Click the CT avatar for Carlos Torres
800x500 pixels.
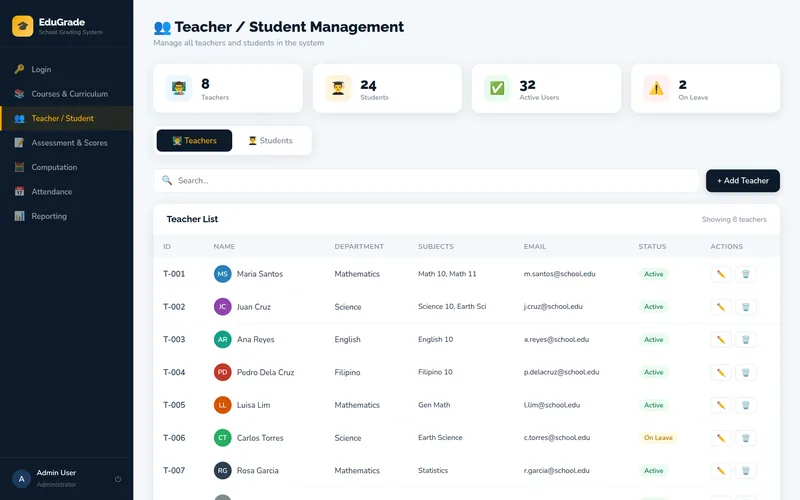pos(222,438)
